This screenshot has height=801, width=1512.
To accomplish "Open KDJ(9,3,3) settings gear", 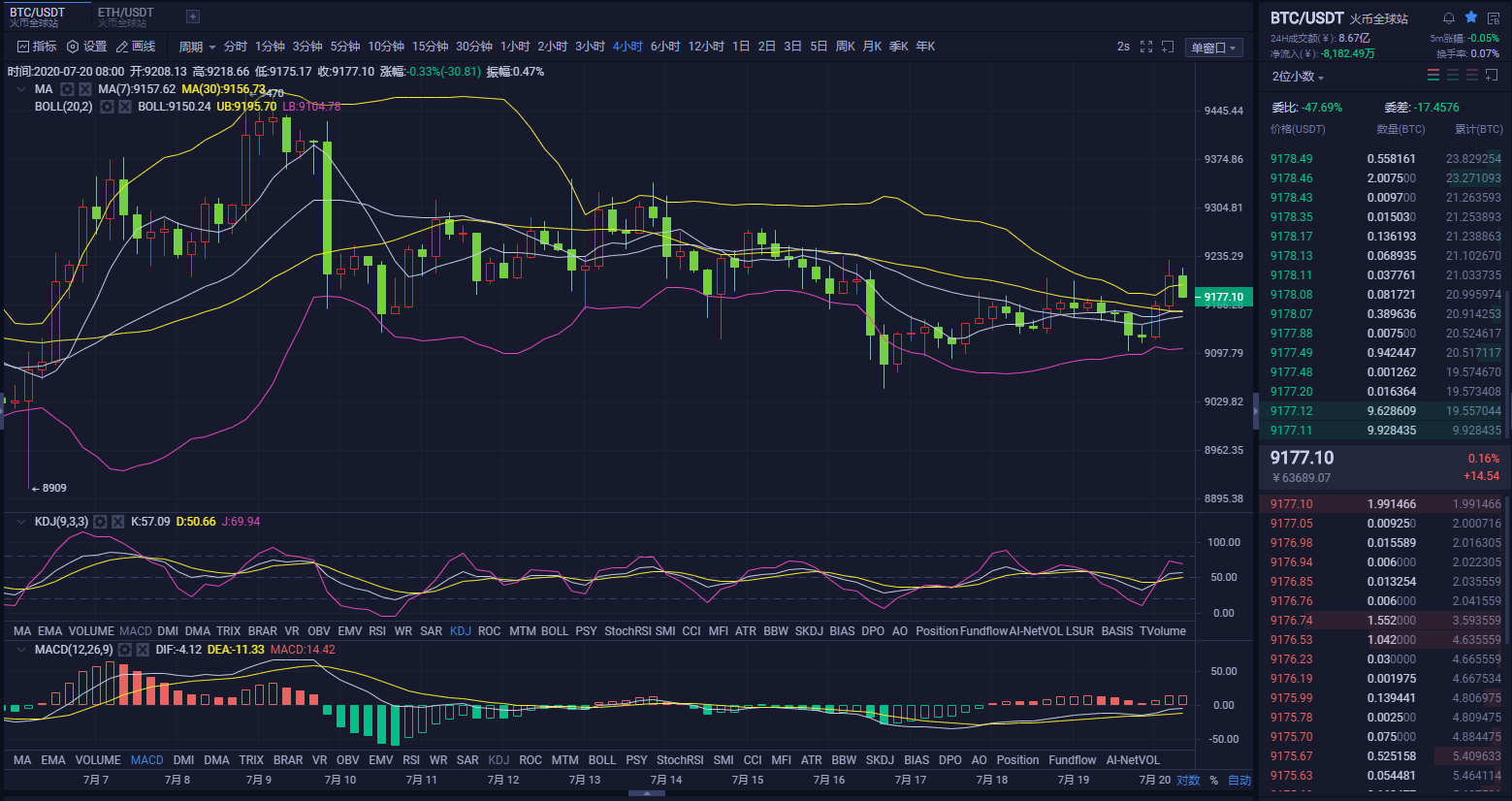I will [x=100, y=522].
